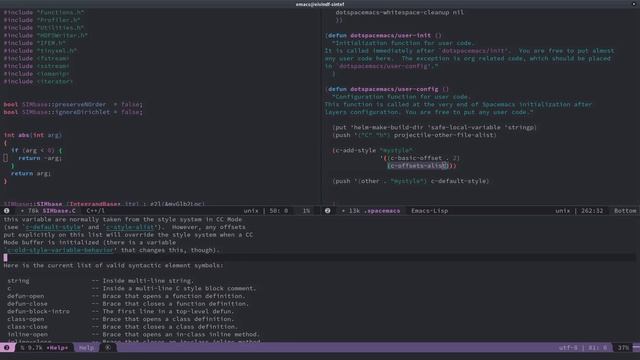Click the 'defun-block-intro' symbol in Help list
Screen dimensions: 640x360
tap(38, 311)
